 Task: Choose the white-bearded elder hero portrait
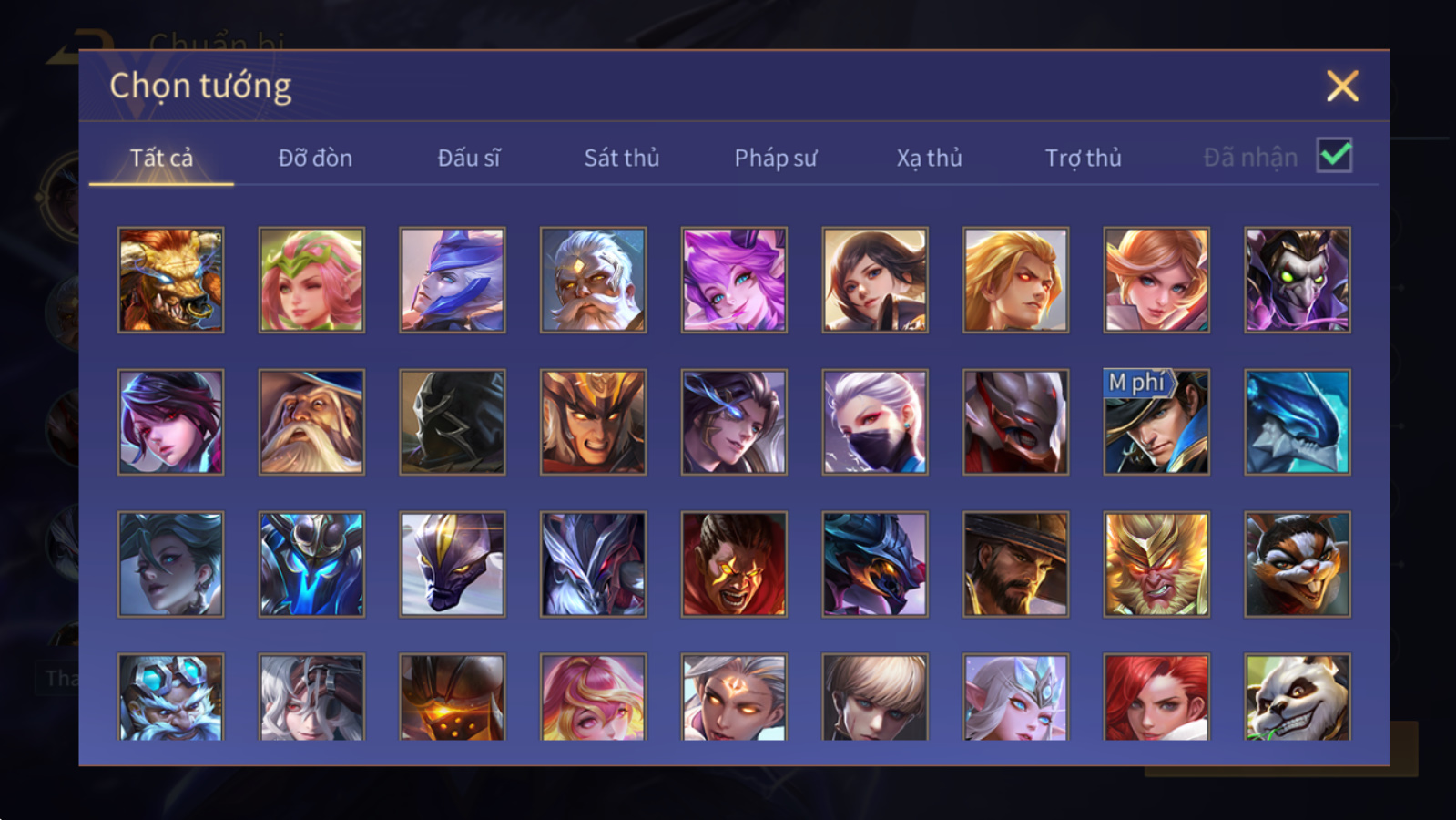click(x=593, y=280)
